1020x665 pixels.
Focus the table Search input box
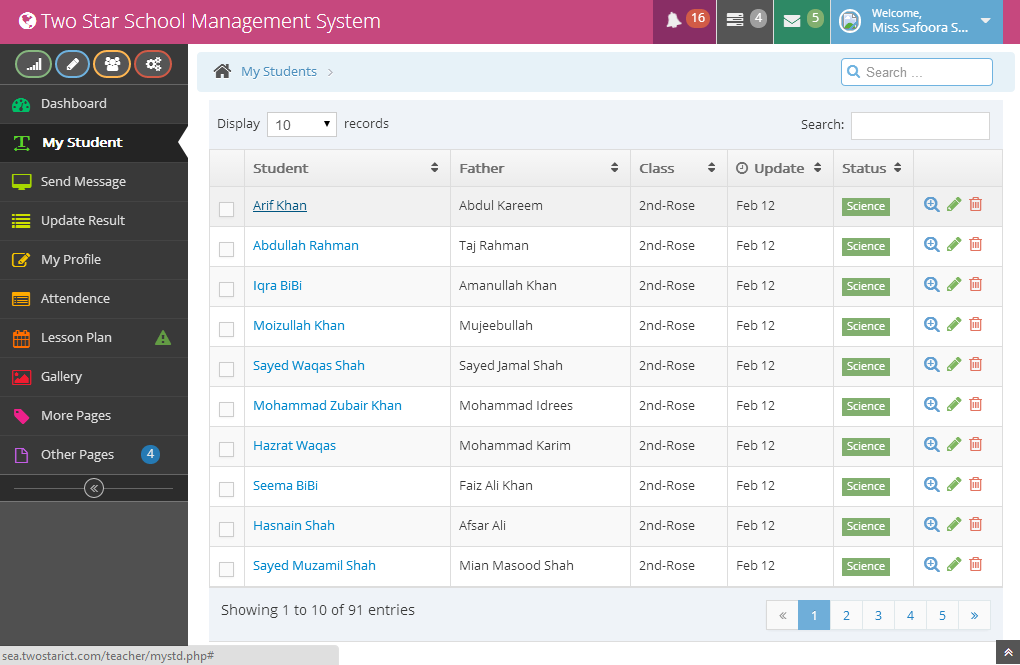pyautogui.click(x=920, y=126)
